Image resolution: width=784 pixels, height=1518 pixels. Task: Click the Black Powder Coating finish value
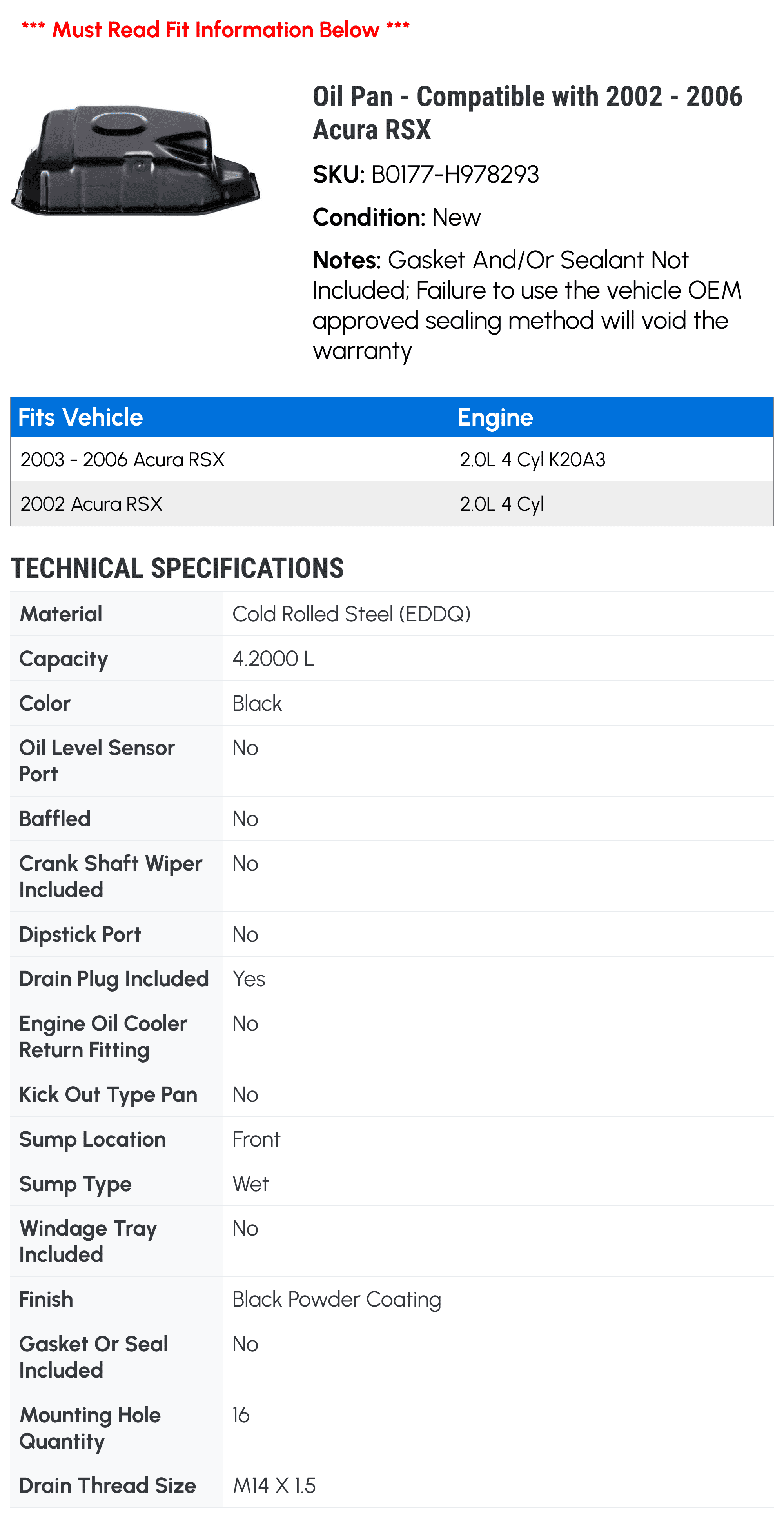337,1300
